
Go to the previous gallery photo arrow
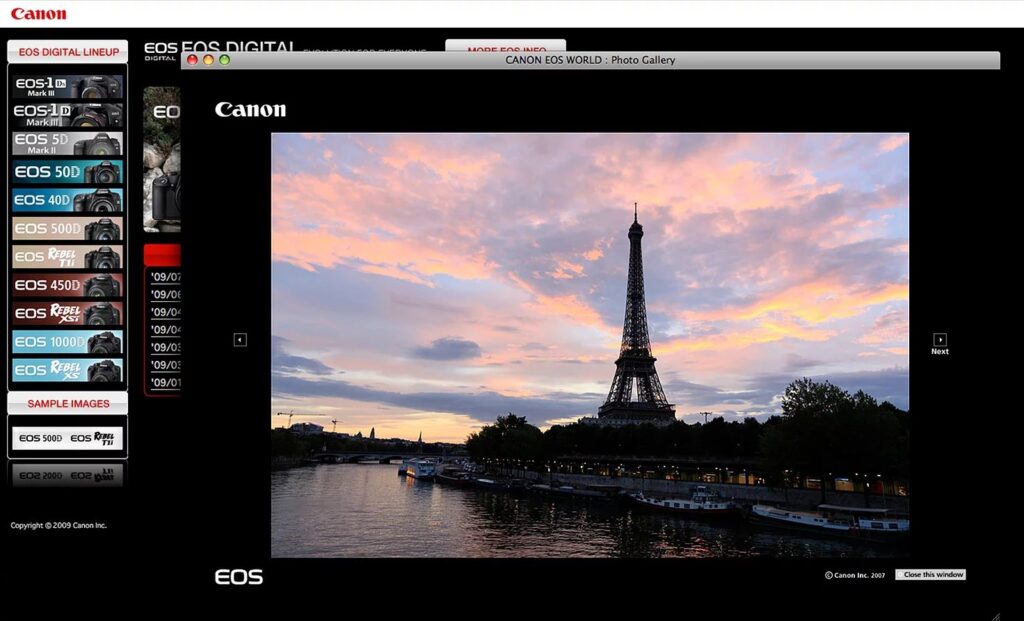240,340
